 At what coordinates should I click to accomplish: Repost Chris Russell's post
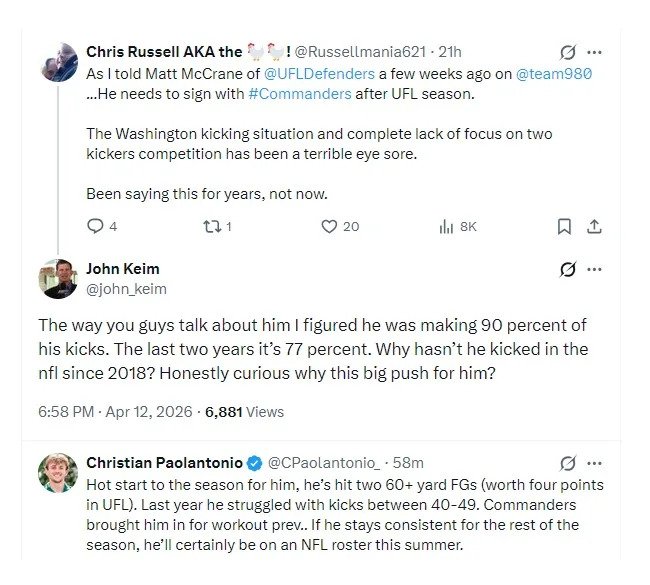tap(210, 227)
